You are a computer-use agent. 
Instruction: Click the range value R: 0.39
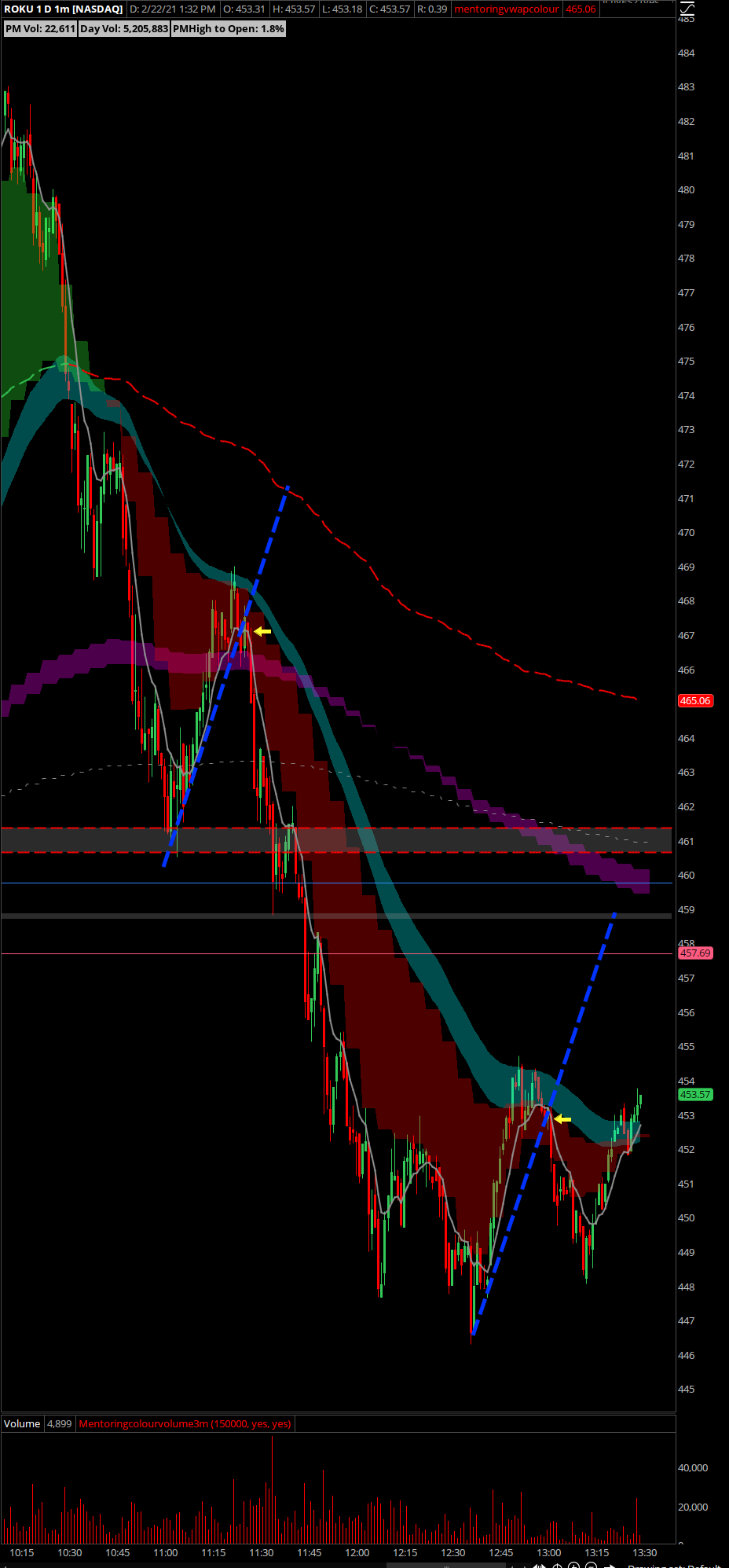coord(432,9)
